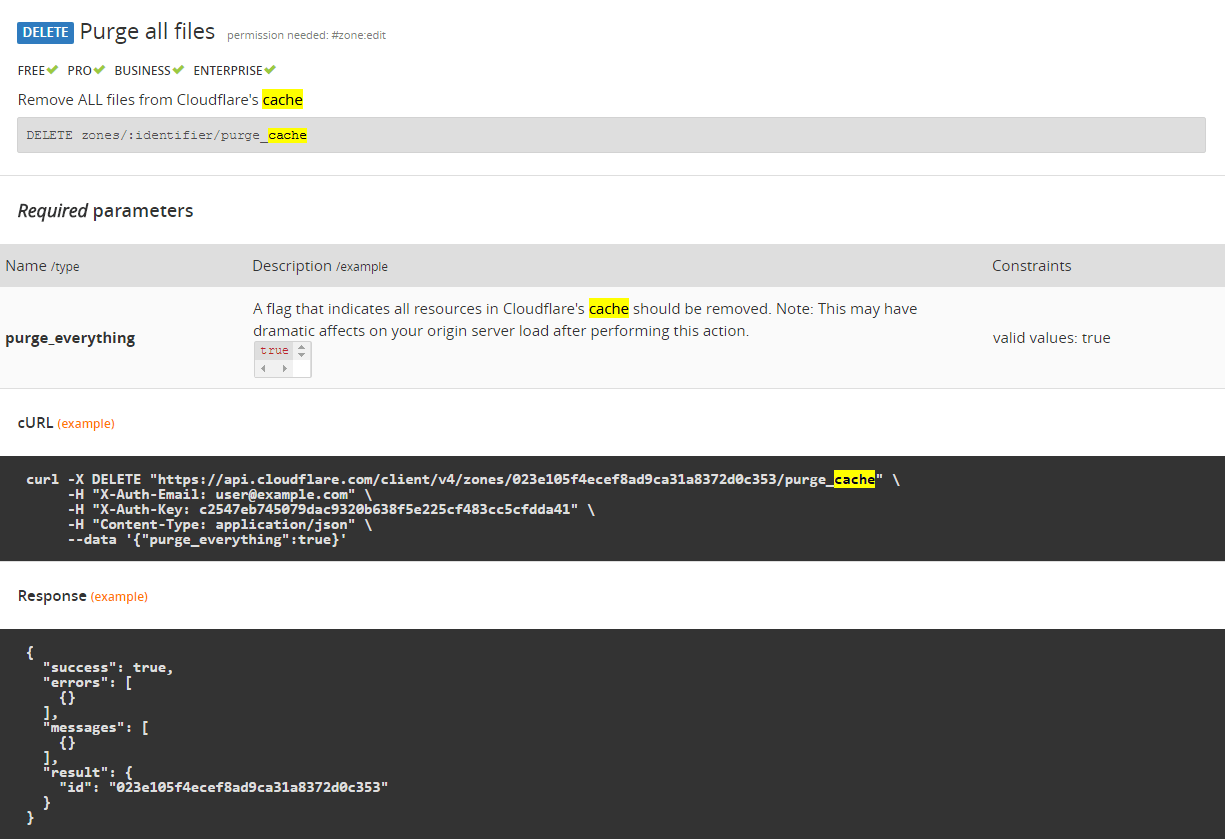Click the result id value in Response
Image resolution: width=1225 pixels, height=839 pixels.
point(248,788)
